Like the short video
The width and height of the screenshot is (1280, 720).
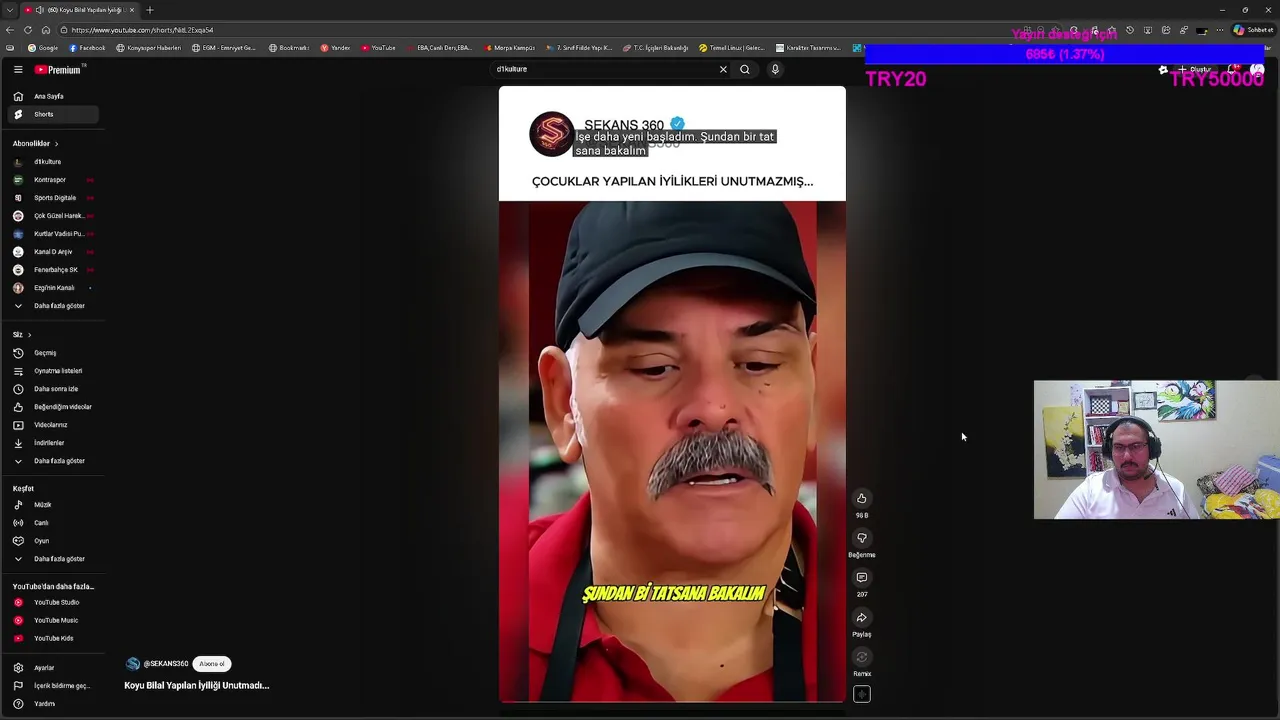(861, 499)
